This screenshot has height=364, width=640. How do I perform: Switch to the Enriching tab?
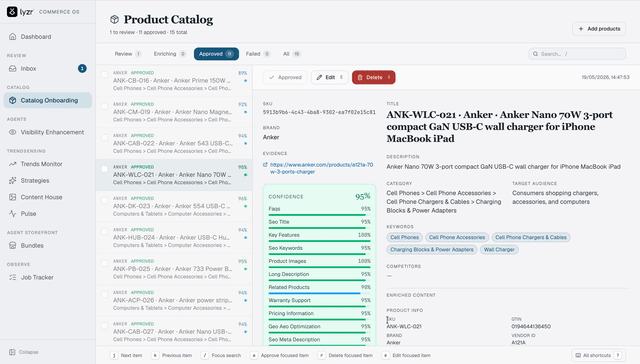click(169, 54)
